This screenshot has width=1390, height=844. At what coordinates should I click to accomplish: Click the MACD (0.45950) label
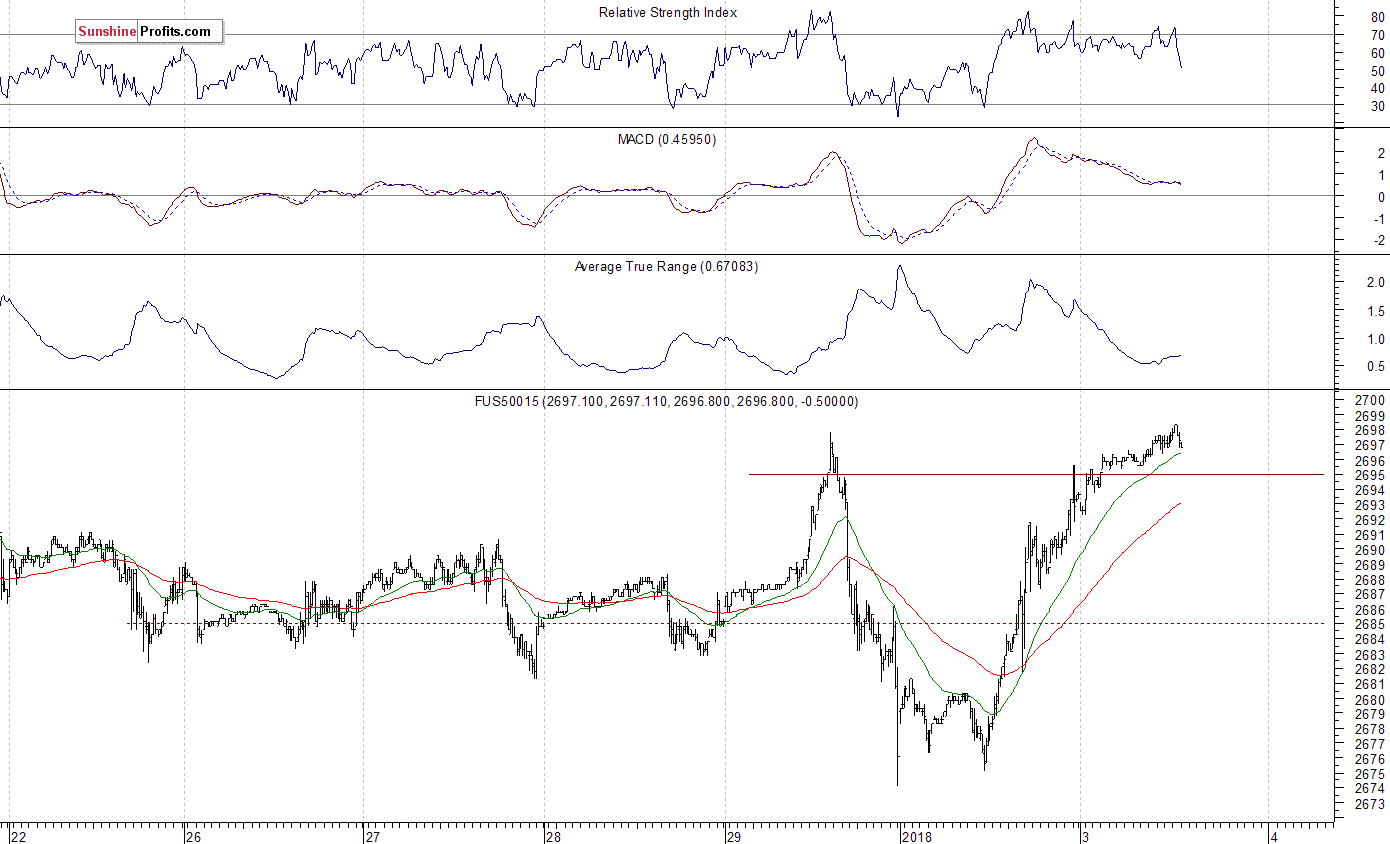(666, 139)
